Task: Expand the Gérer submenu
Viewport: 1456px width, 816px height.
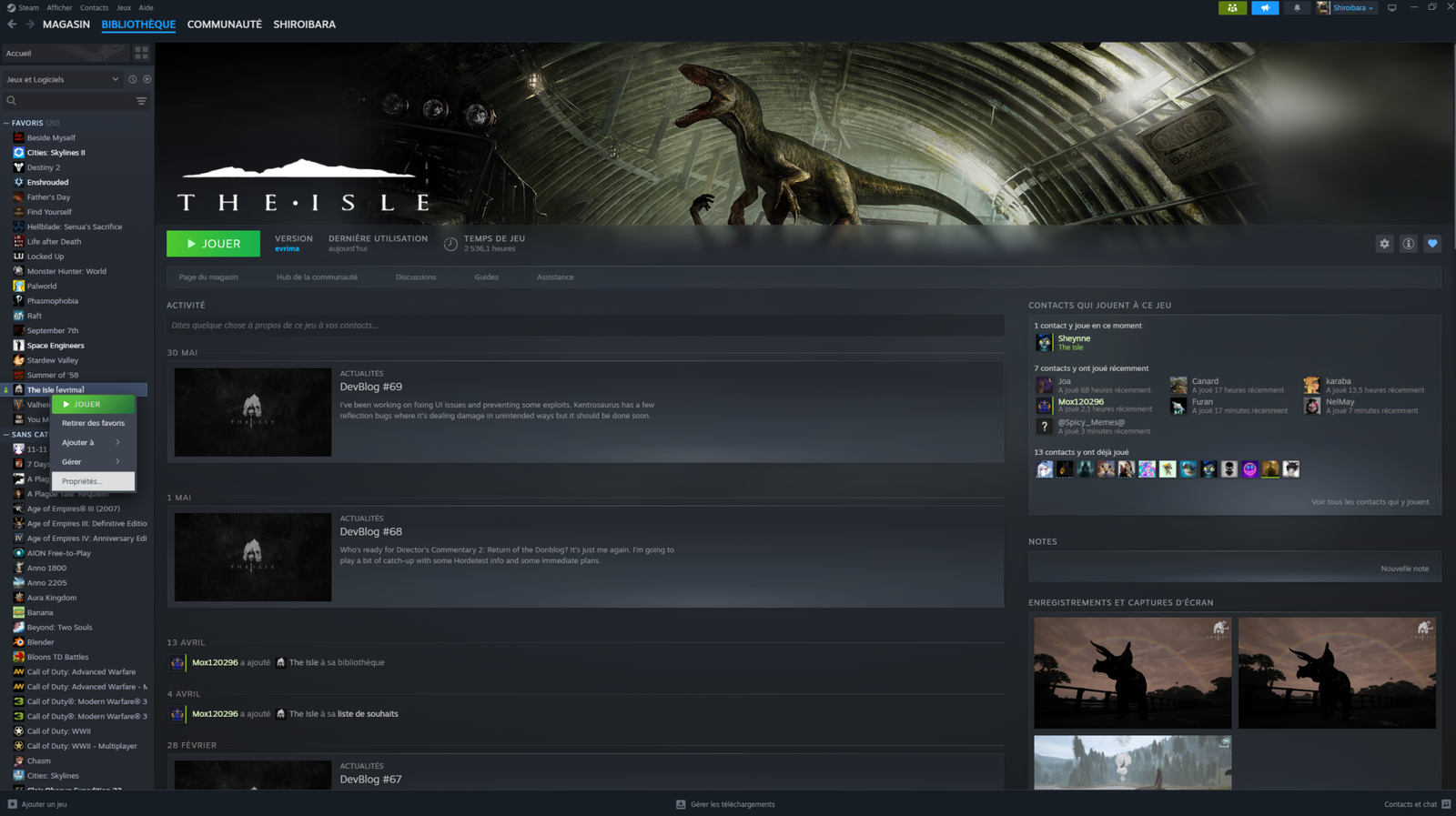Action: pos(93,462)
